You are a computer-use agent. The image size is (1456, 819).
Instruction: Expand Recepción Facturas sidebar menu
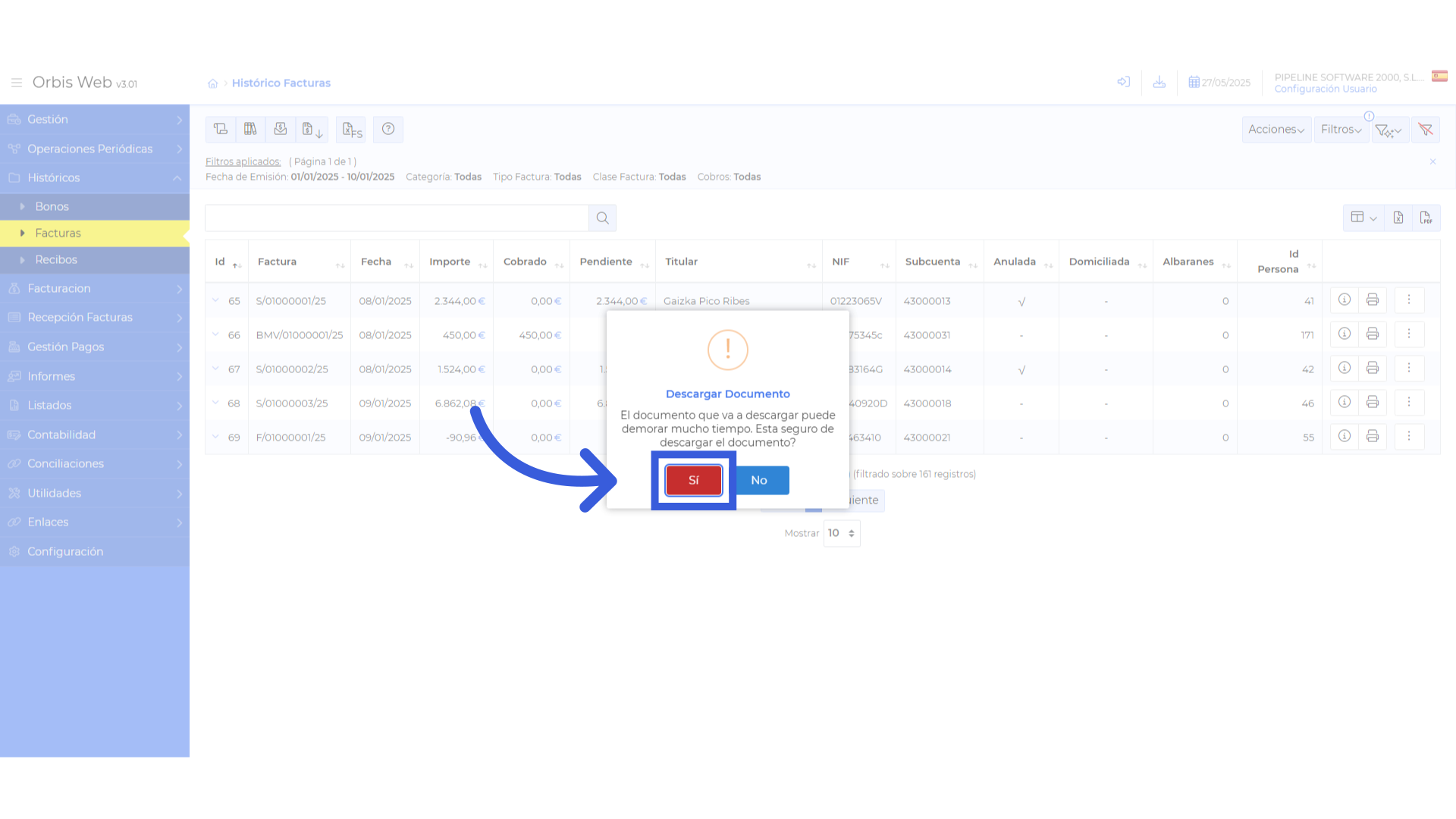tap(95, 317)
